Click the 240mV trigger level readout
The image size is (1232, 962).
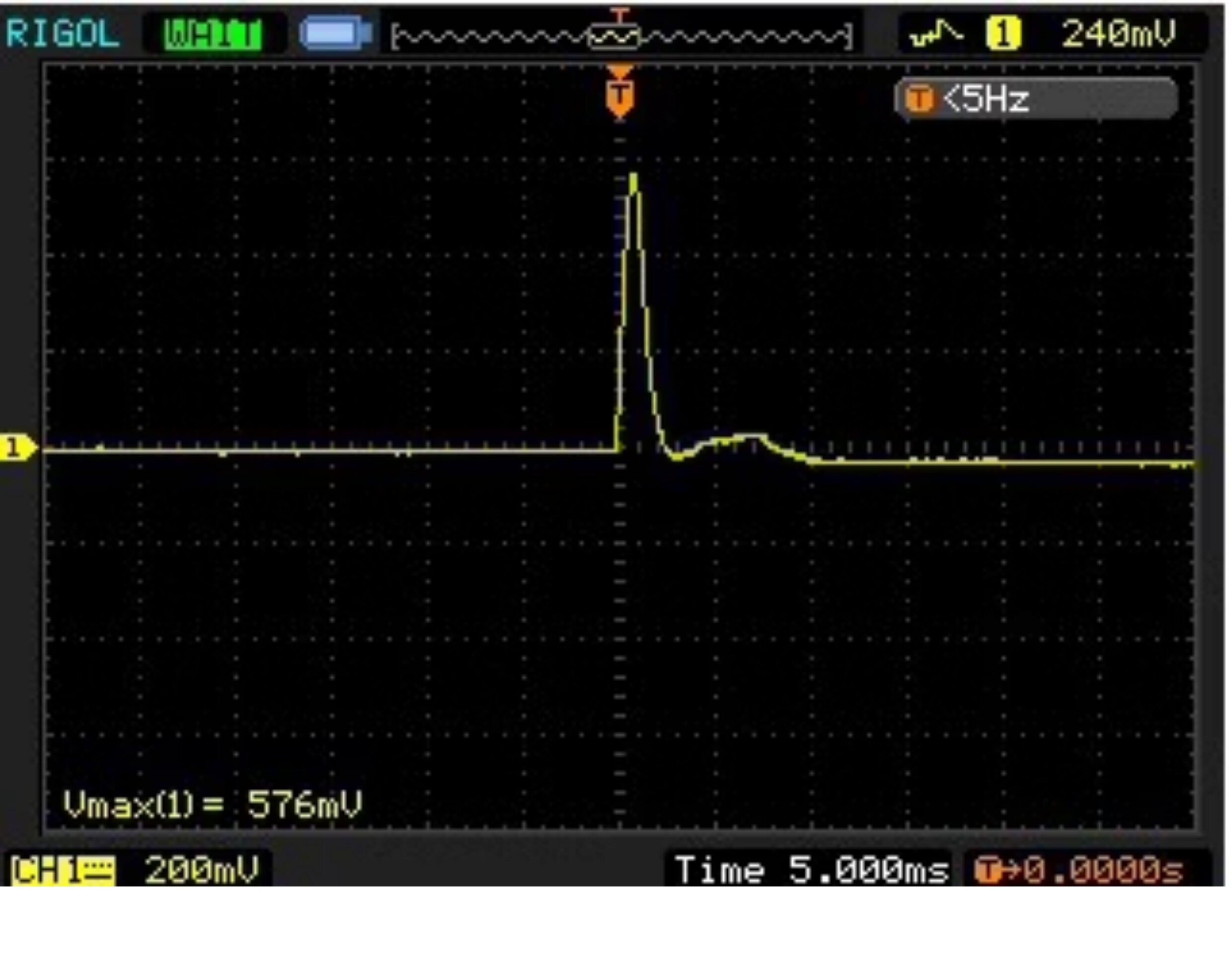[1119, 34]
